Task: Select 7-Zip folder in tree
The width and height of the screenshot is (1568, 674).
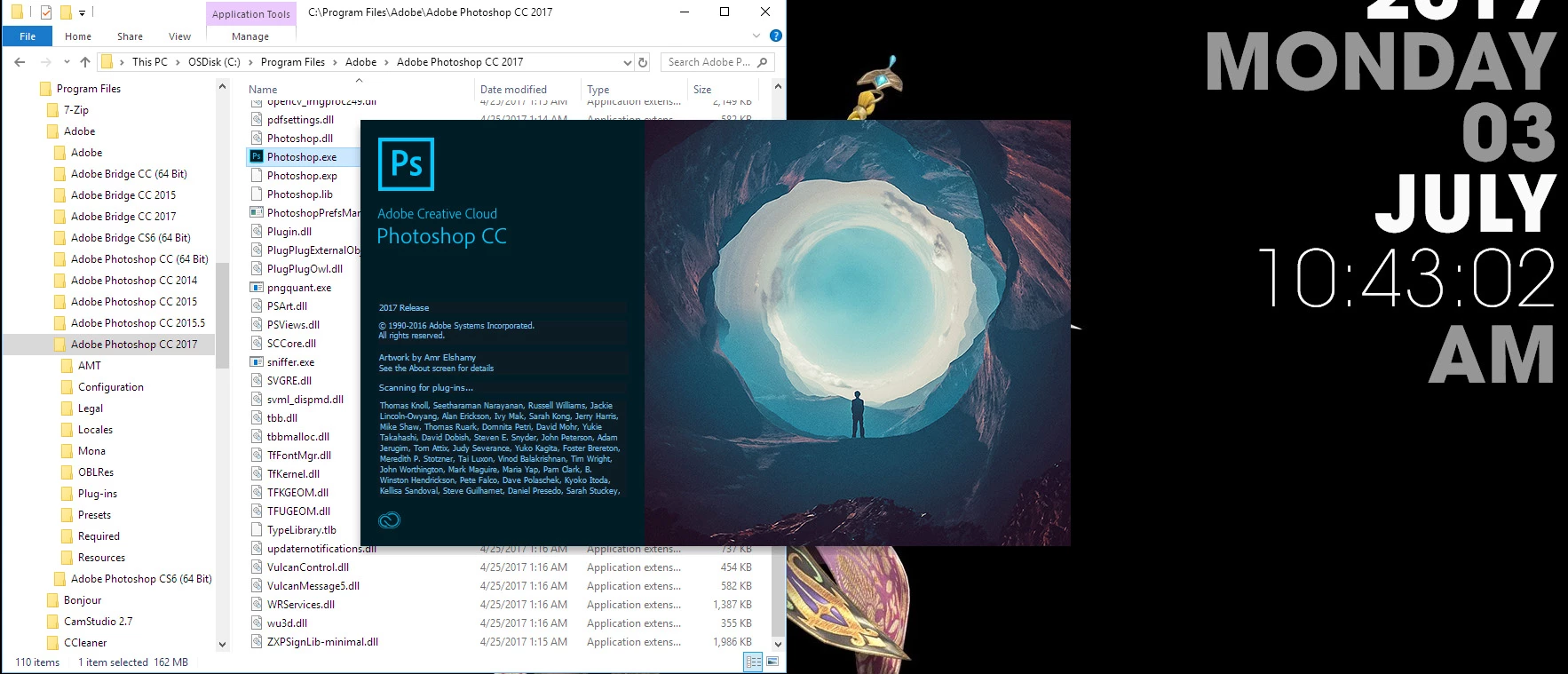Action: [76, 110]
